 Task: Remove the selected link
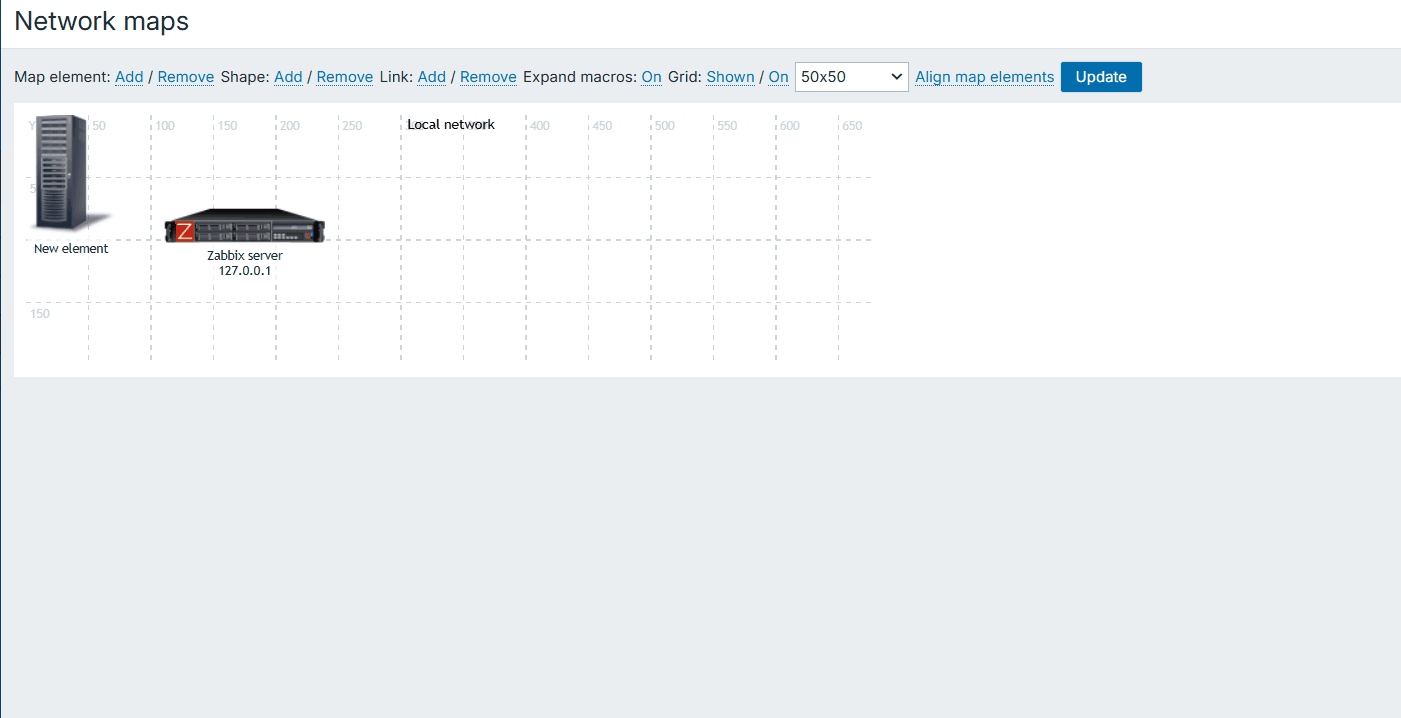tap(488, 77)
